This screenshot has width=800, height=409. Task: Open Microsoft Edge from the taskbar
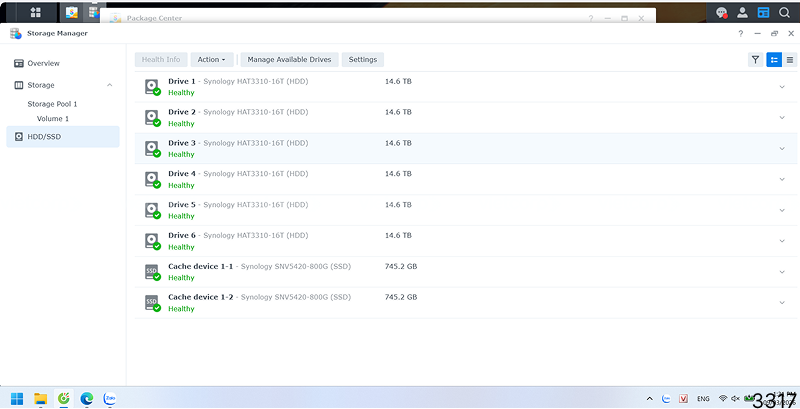(x=87, y=398)
